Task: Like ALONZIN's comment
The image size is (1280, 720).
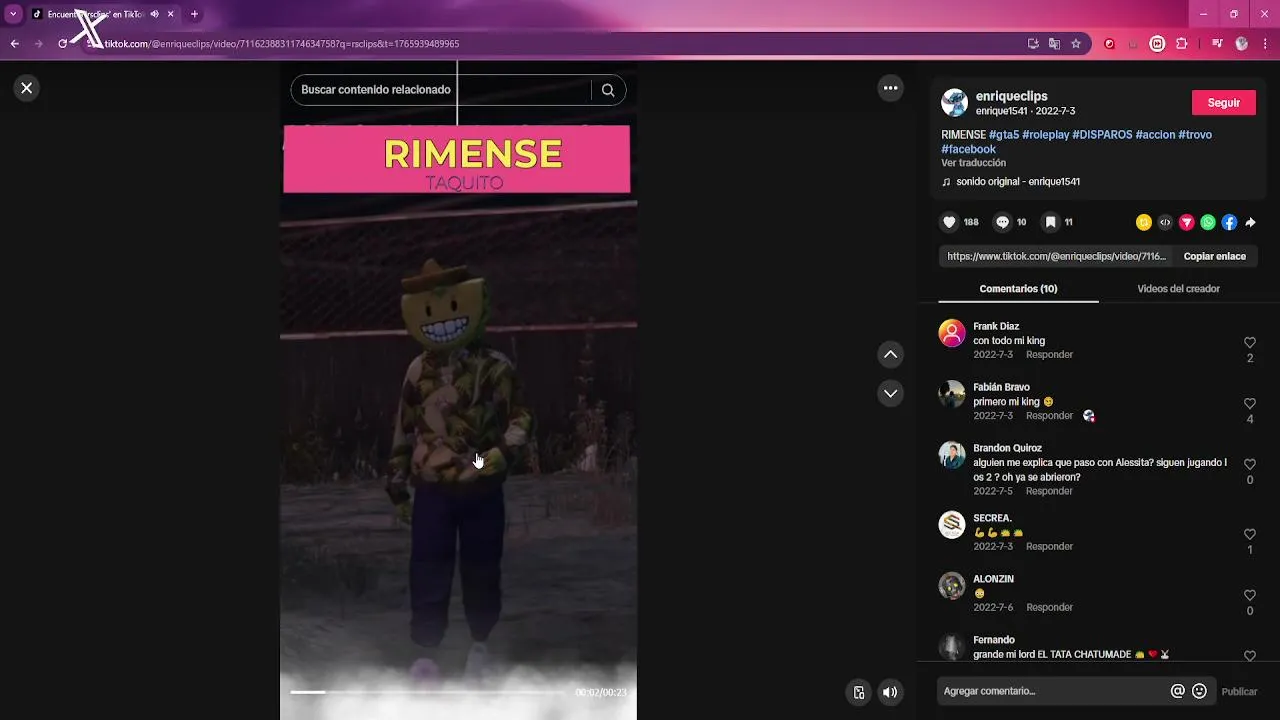Action: click(x=1250, y=596)
